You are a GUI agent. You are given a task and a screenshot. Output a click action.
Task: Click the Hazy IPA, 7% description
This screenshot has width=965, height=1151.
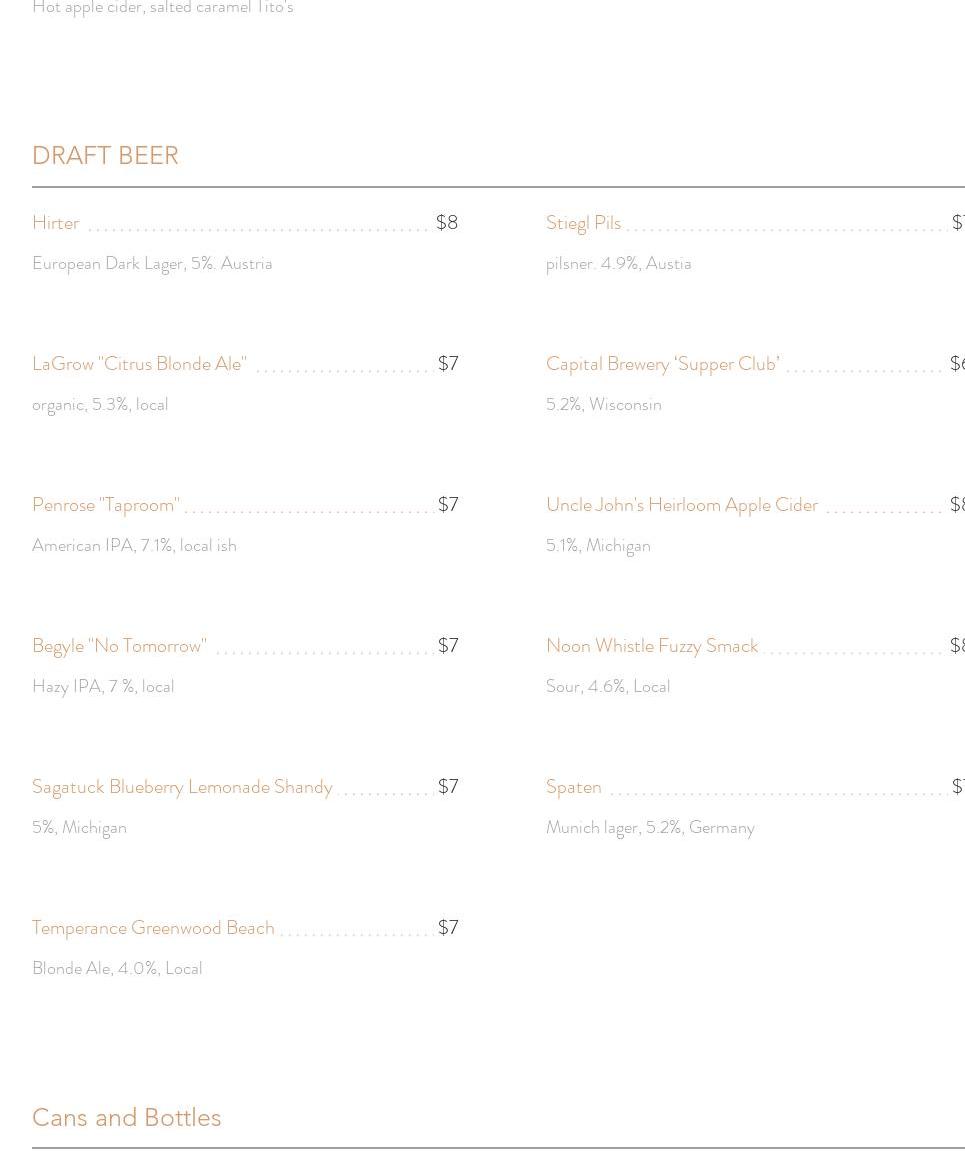[x=103, y=686]
